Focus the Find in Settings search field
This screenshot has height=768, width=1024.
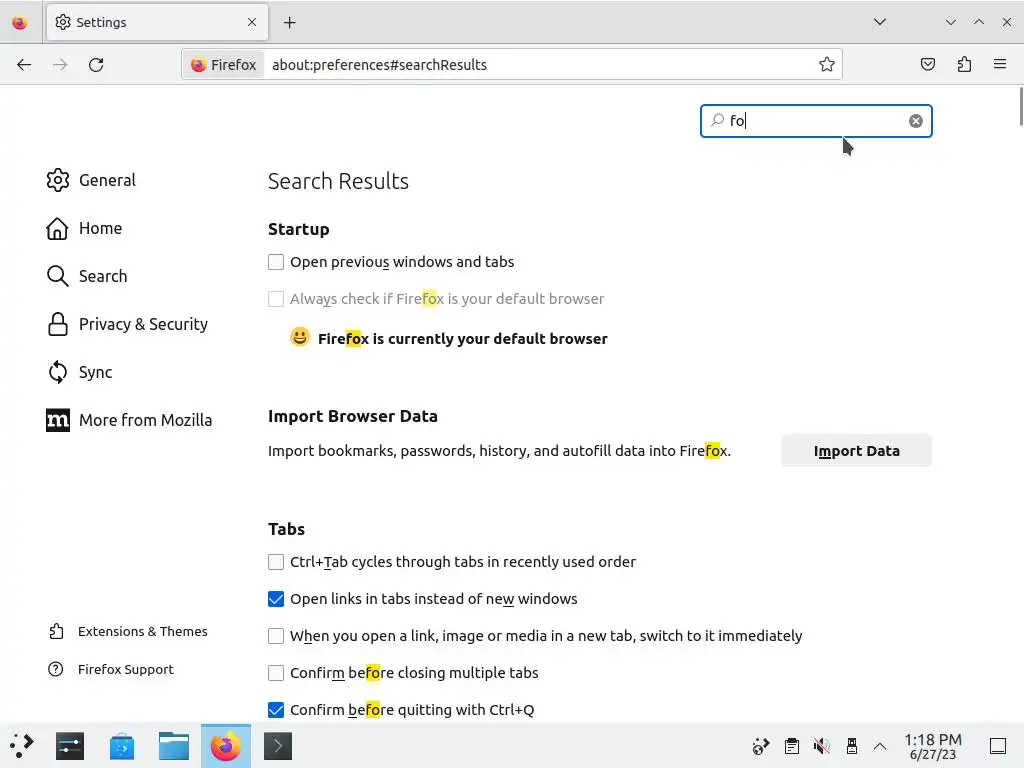816,121
